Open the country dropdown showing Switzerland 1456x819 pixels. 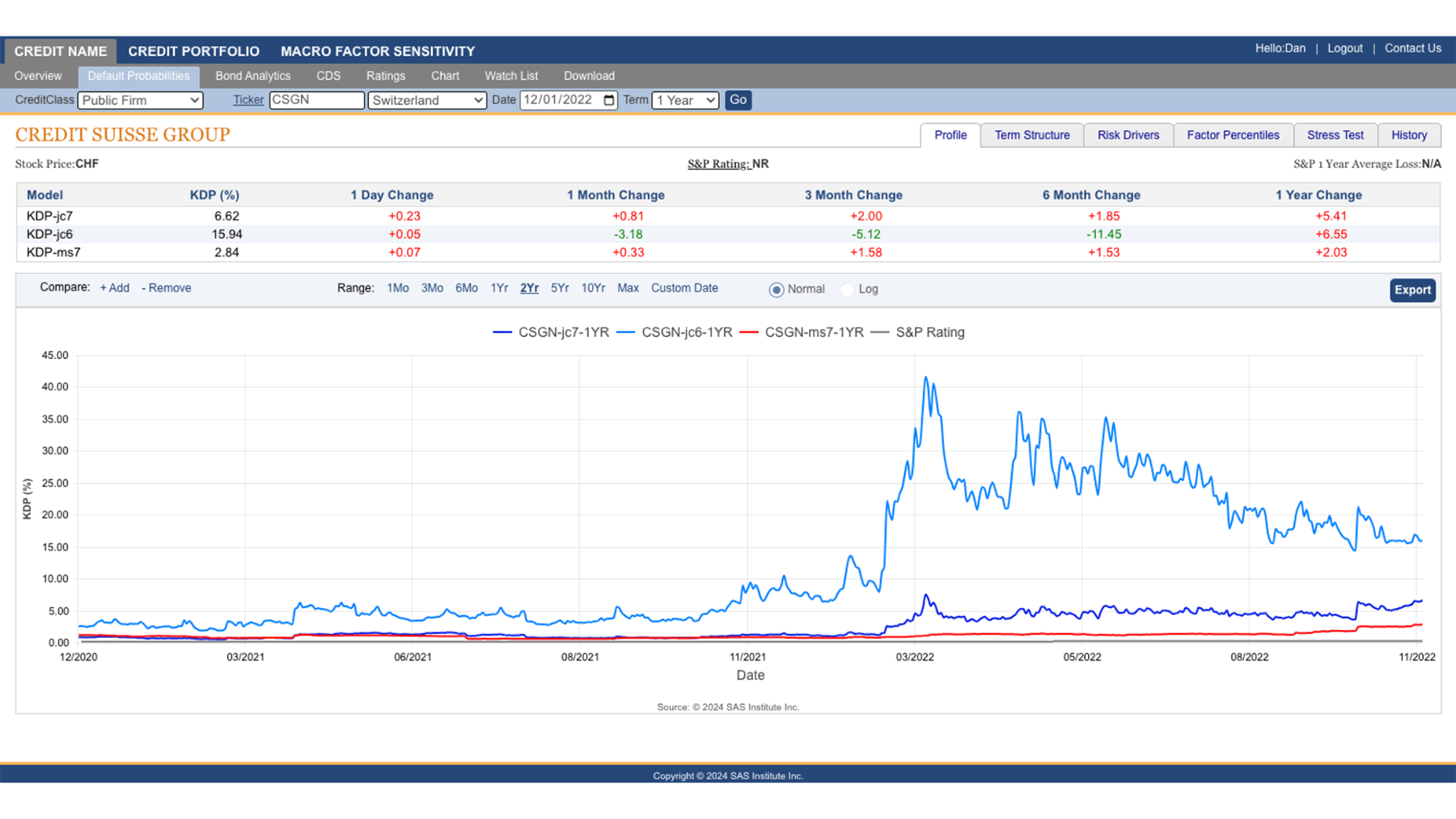coord(427,100)
